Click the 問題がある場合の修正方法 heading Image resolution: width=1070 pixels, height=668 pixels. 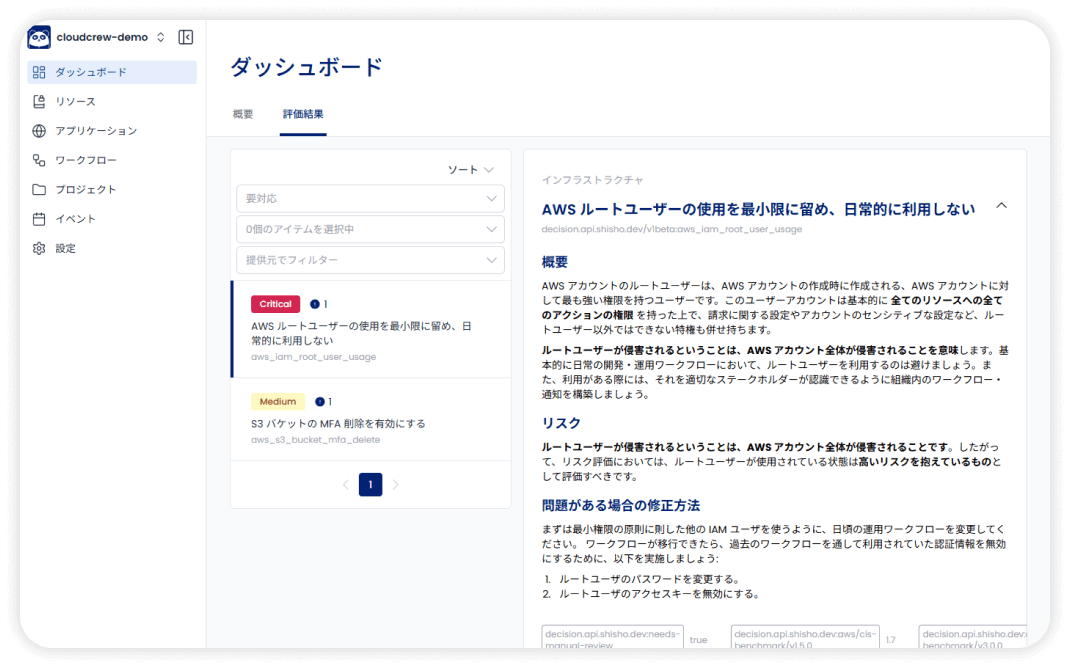point(621,506)
